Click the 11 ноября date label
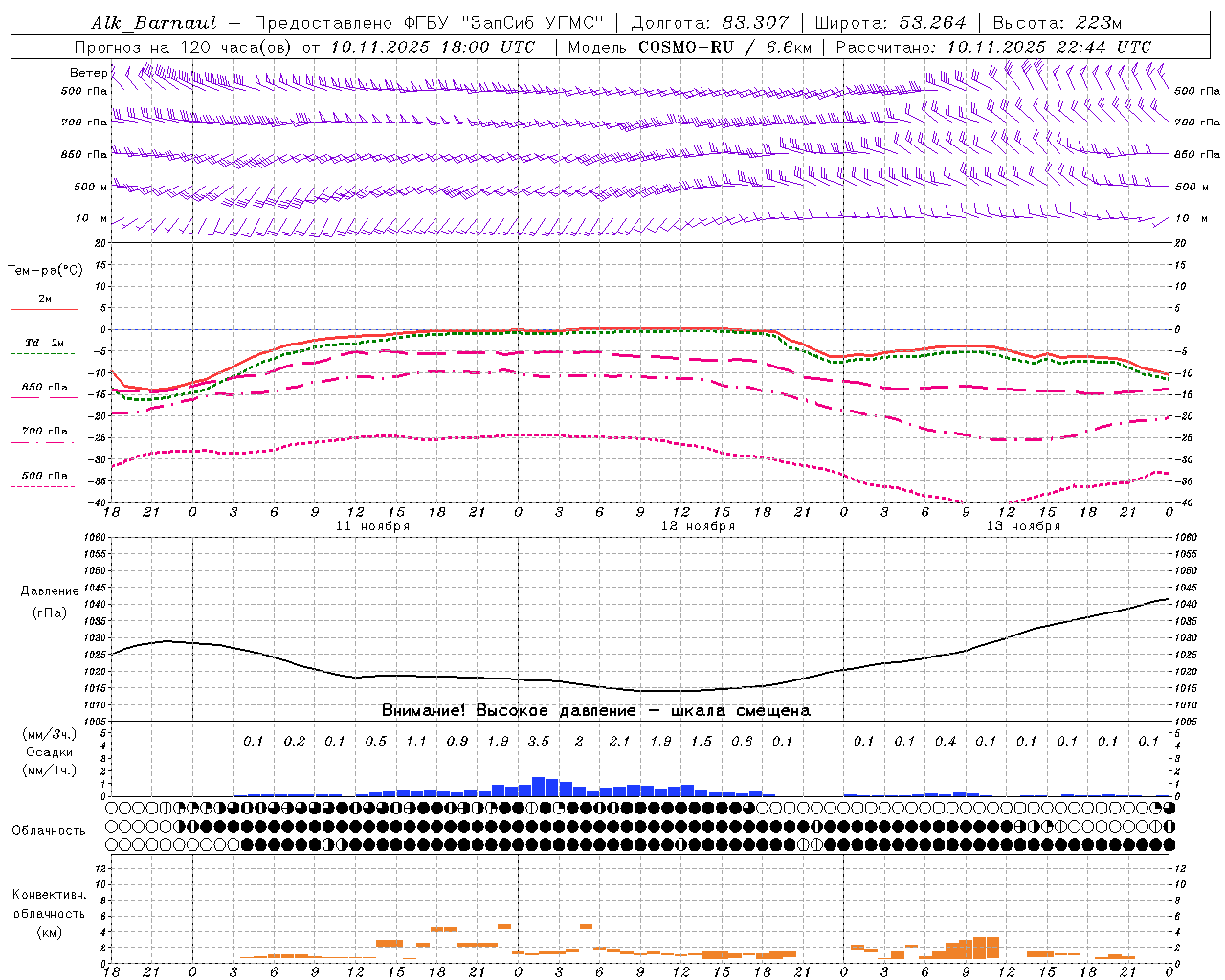 [x=372, y=526]
